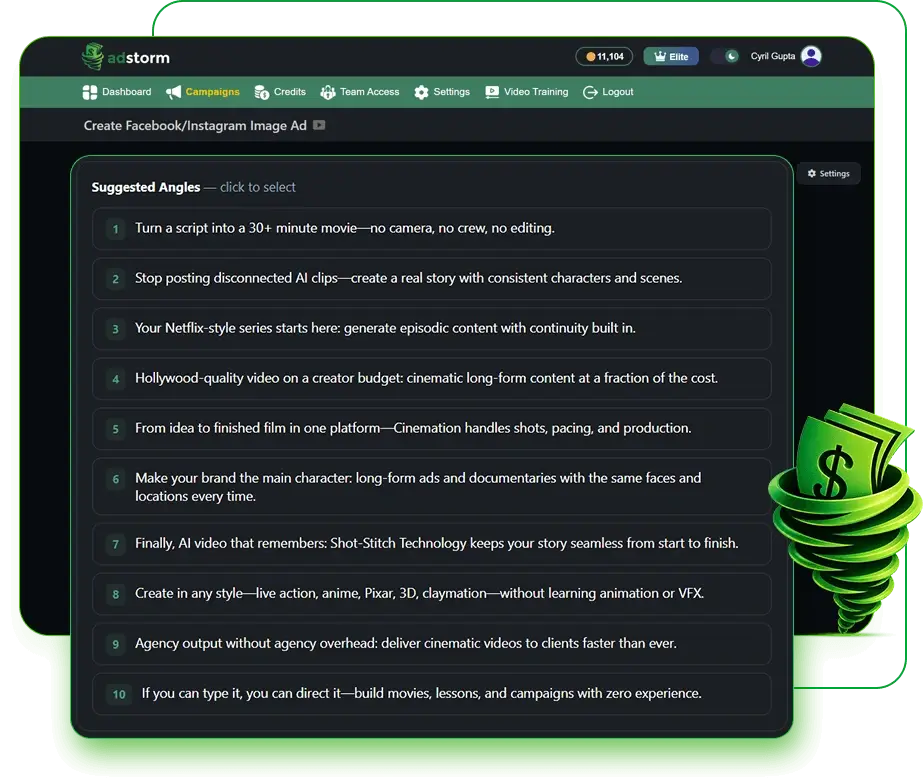Screen dimensions: 923x782
Task: Toggle the dark mode moon switch
Action: point(725,57)
